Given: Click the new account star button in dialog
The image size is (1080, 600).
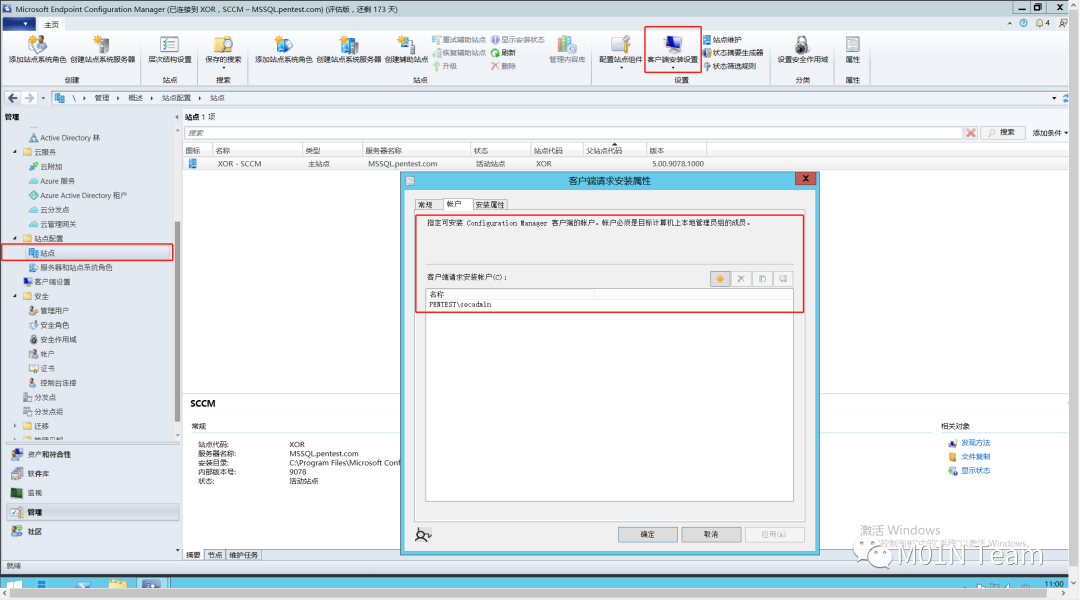Looking at the screenshot, I should tap(720, 279).
